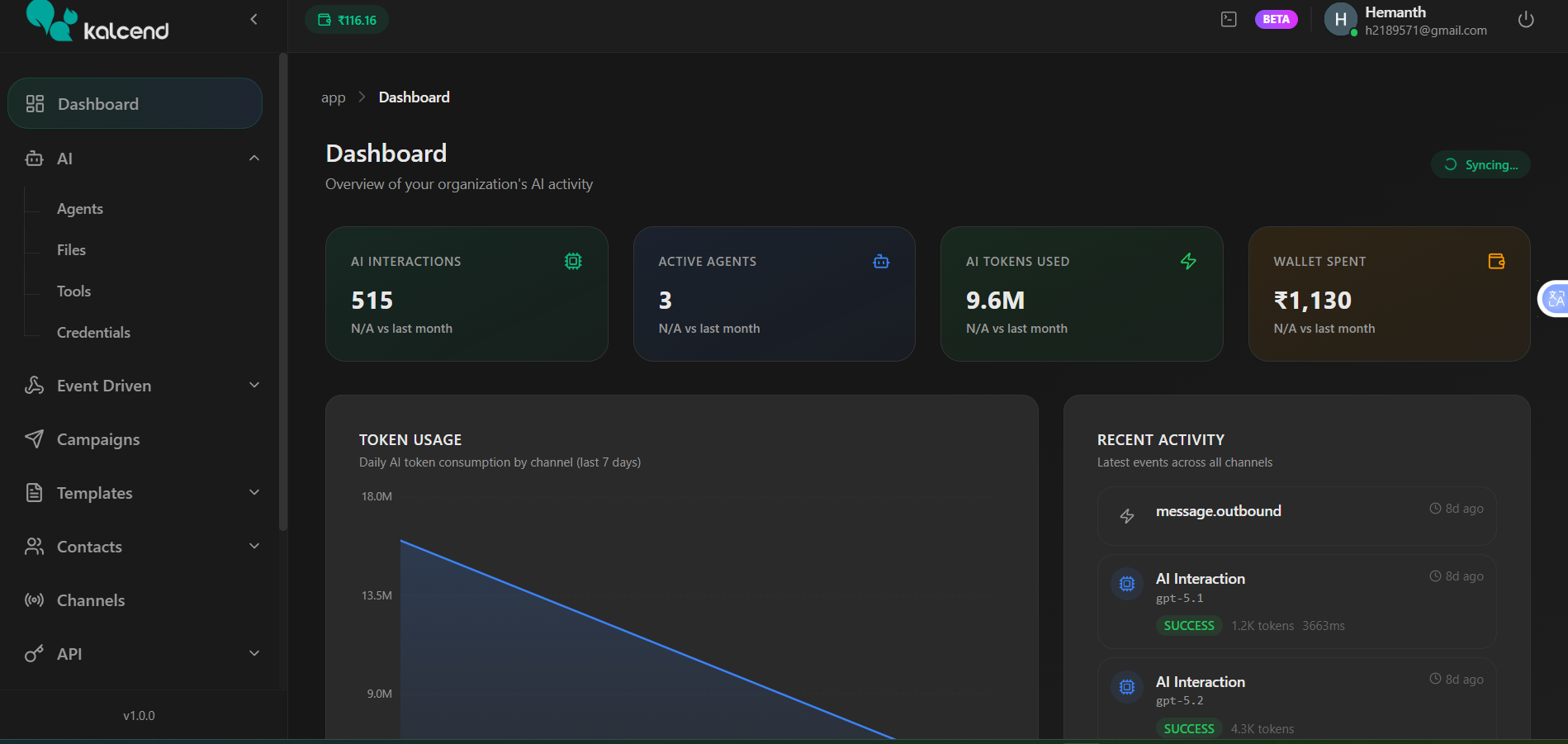This screenshot has height=744, width=1568.
Task: Click the power logout icon
Action: [x=1526, y=19]
